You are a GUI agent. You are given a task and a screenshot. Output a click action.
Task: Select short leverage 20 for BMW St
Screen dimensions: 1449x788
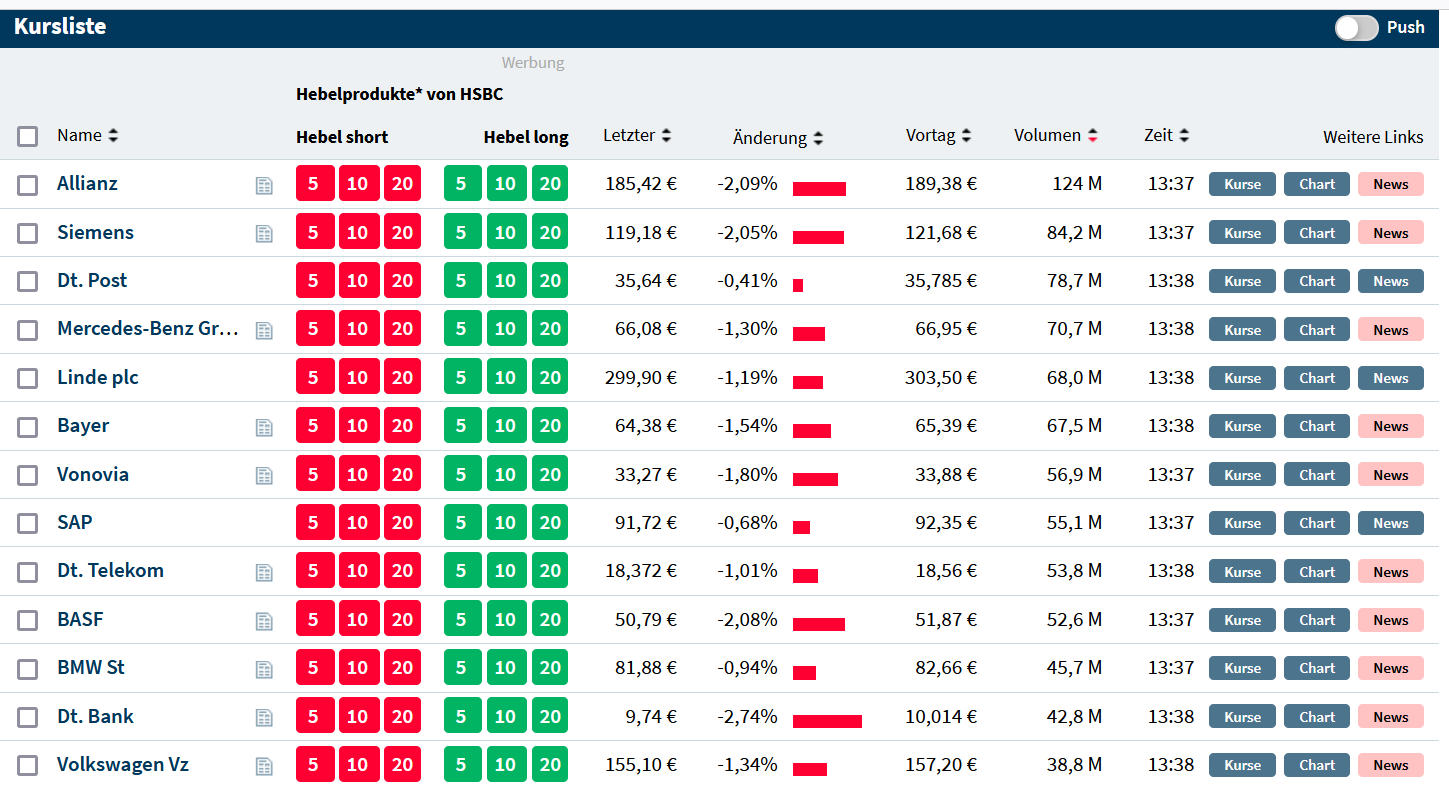click(402, 667)
